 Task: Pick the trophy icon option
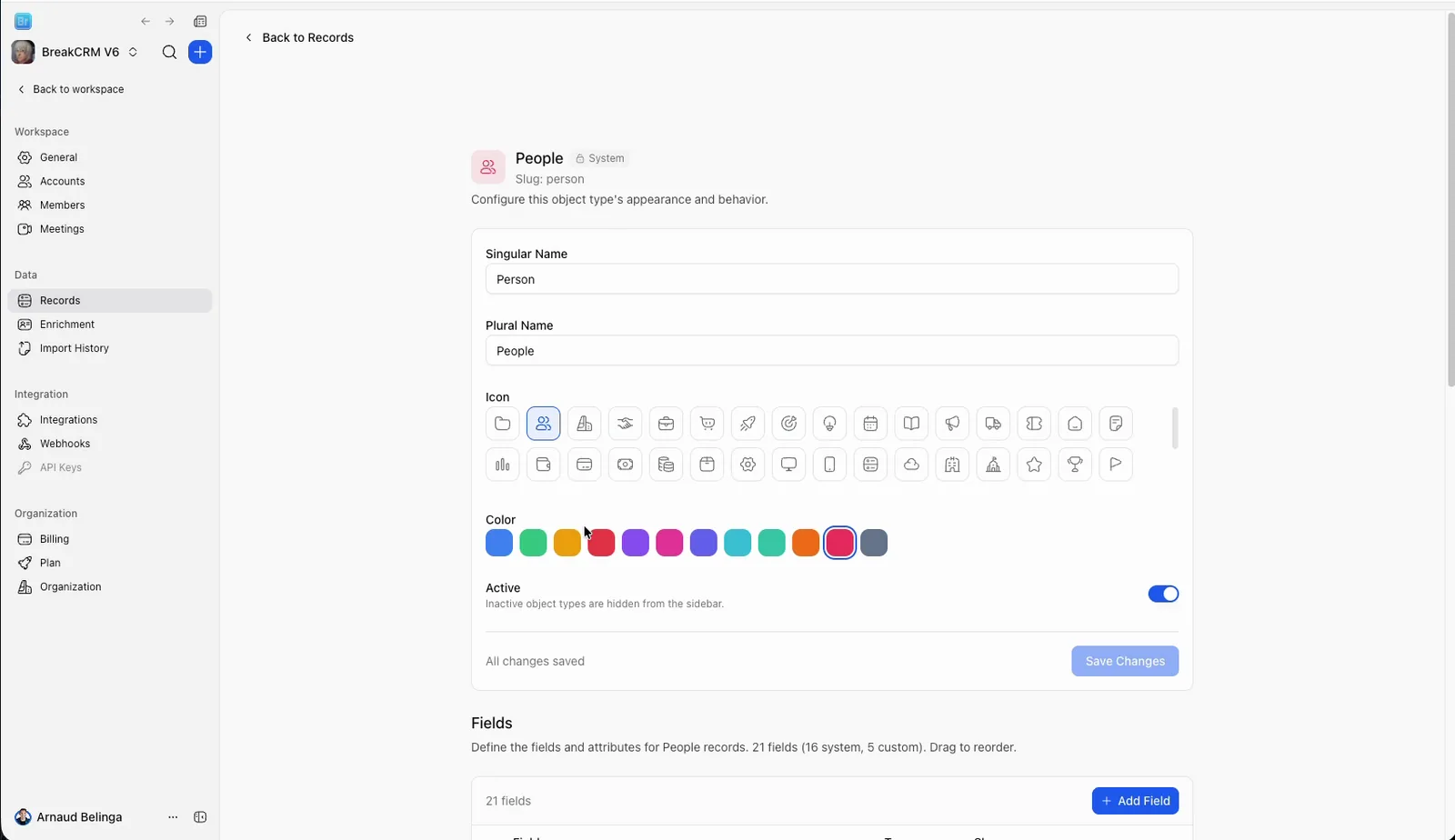click(1075, 465)
